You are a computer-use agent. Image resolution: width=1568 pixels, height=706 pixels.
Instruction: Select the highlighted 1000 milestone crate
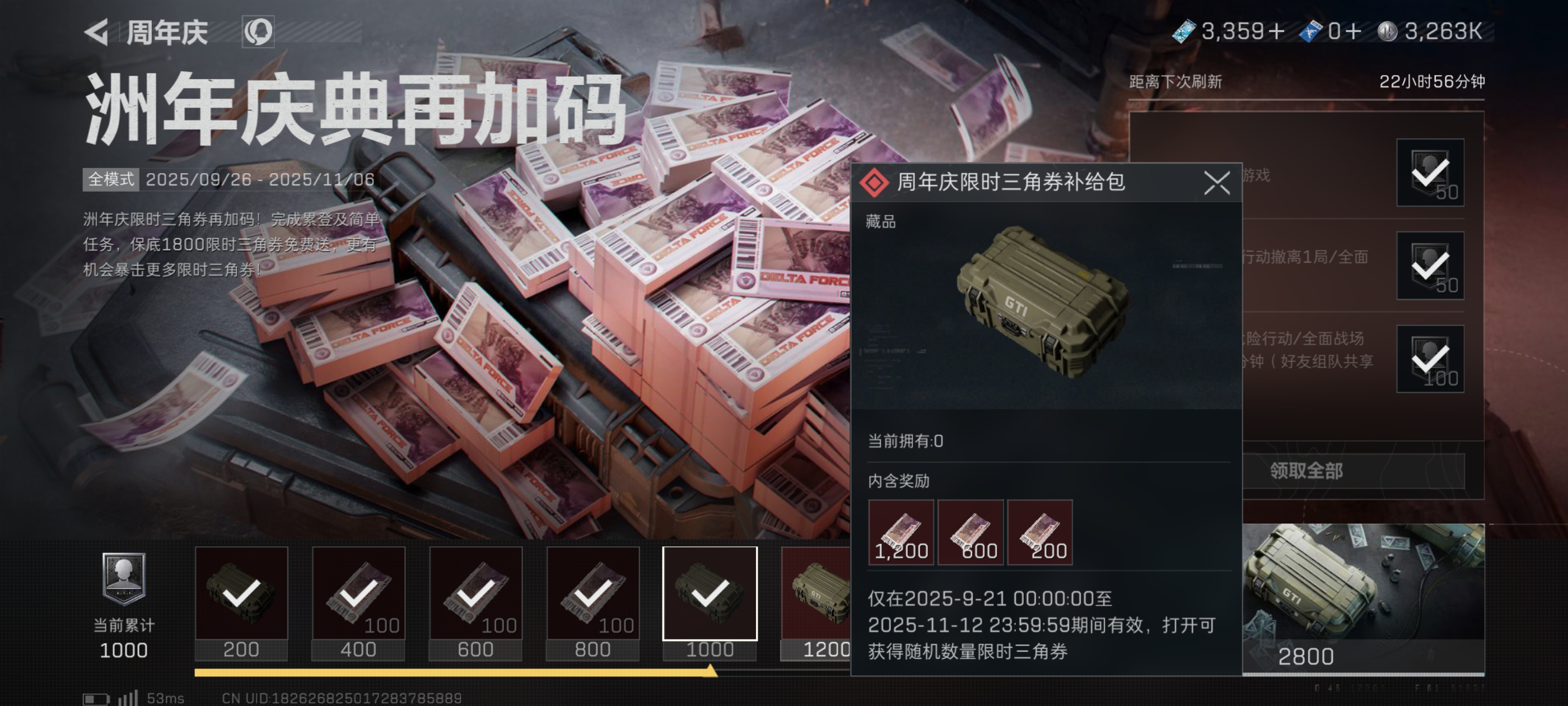[710, 603]
